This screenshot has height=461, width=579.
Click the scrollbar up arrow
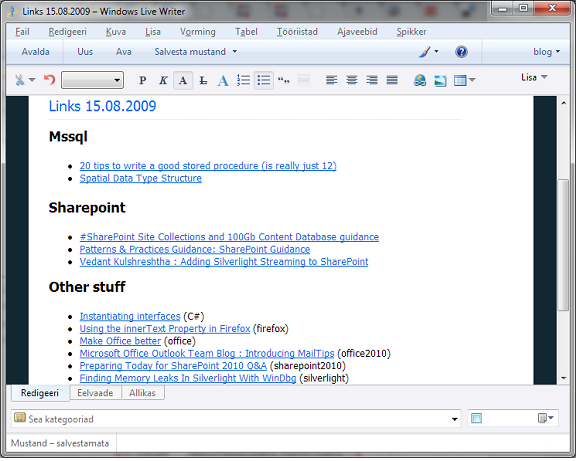563,103
